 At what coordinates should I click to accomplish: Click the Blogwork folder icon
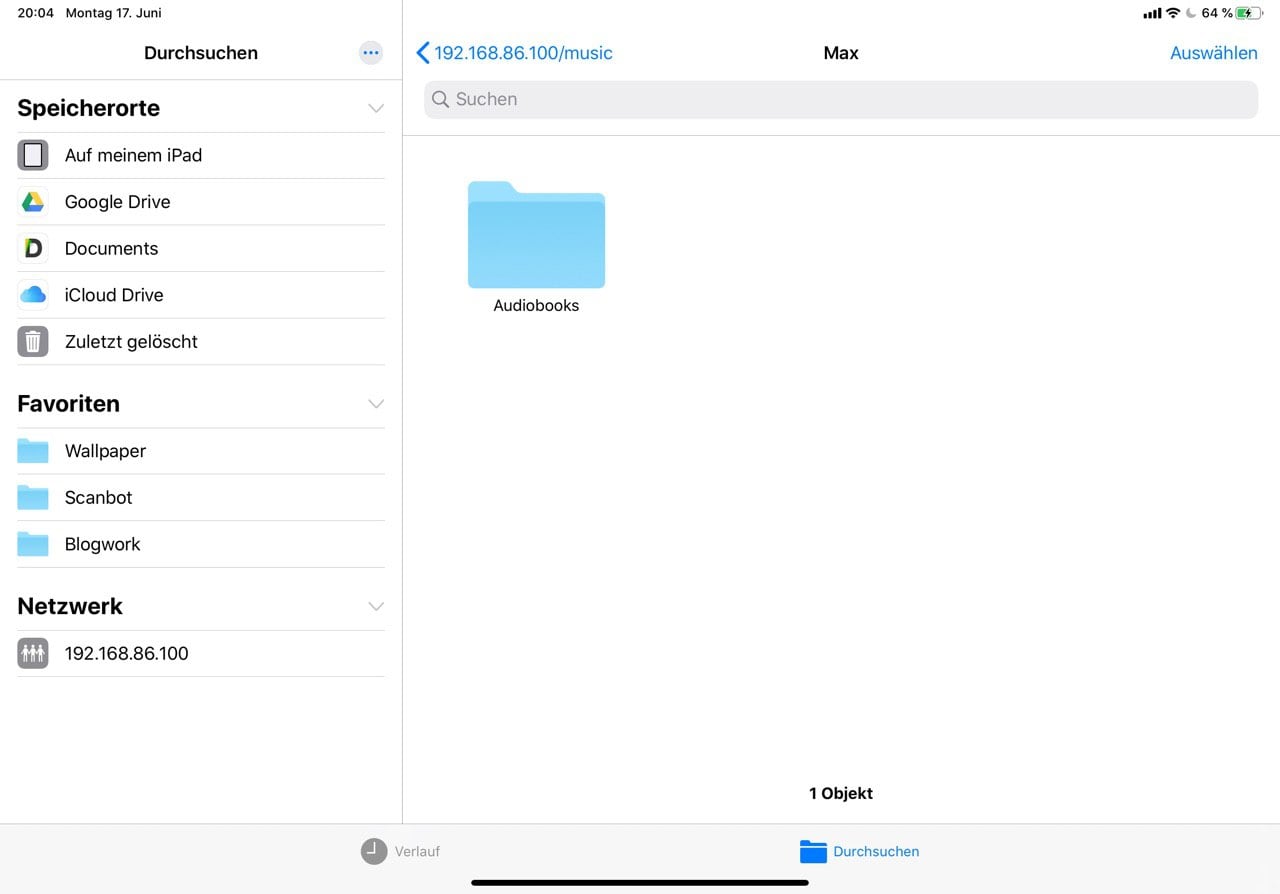(x=33, y=544)
